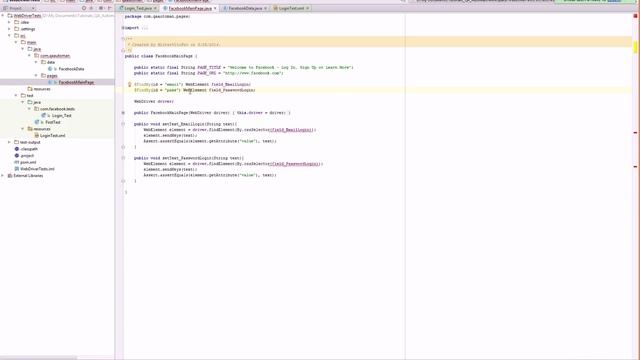Collapse the main folder
This screenshot has width=640, height=360.
click(x=16, y=42)
